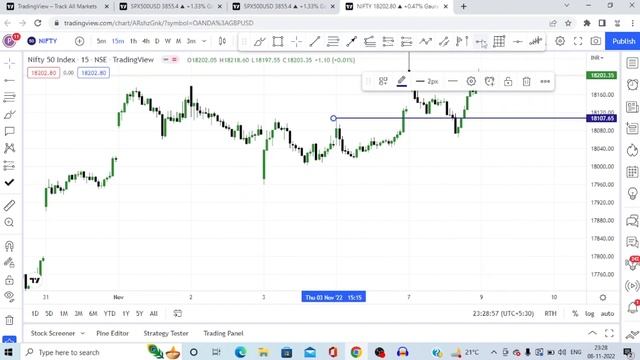Viewport: 640px width, 360px height.
Task: Open line style selector in drawing toolbar
Action: (x=453, y=81)
